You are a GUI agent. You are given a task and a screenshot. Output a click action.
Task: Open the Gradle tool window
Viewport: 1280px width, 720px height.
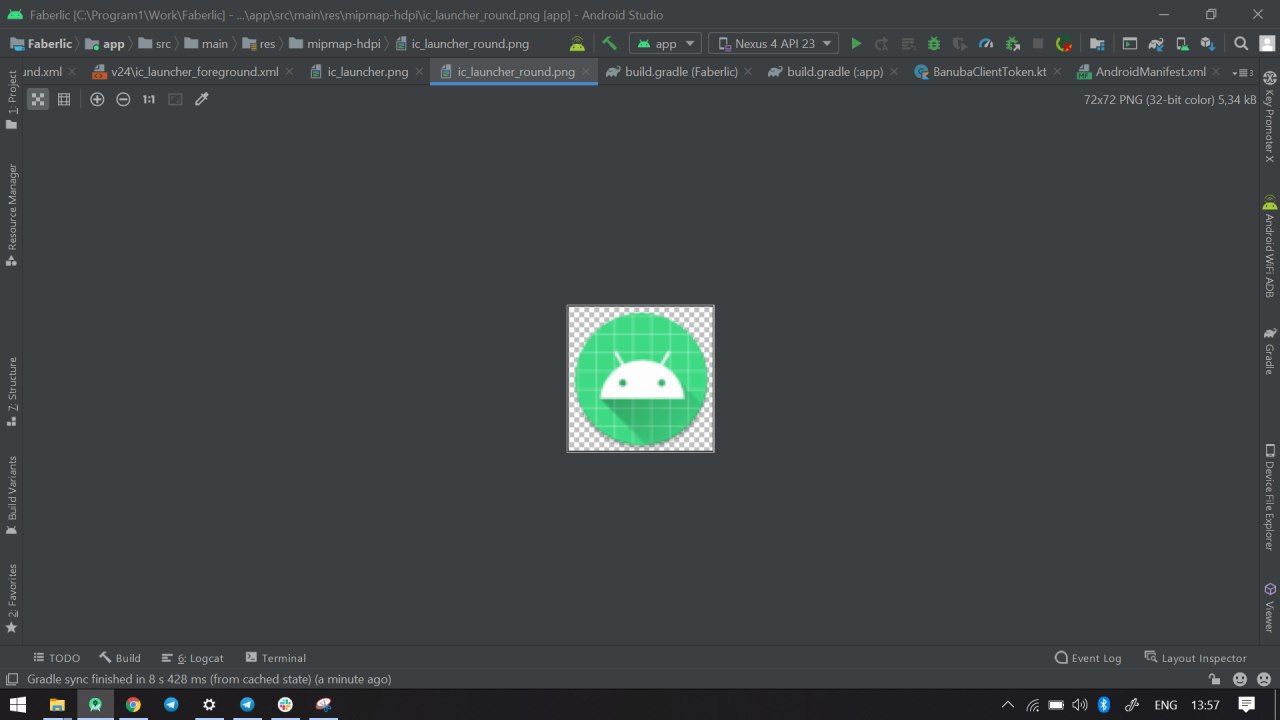pos(1269,350)
